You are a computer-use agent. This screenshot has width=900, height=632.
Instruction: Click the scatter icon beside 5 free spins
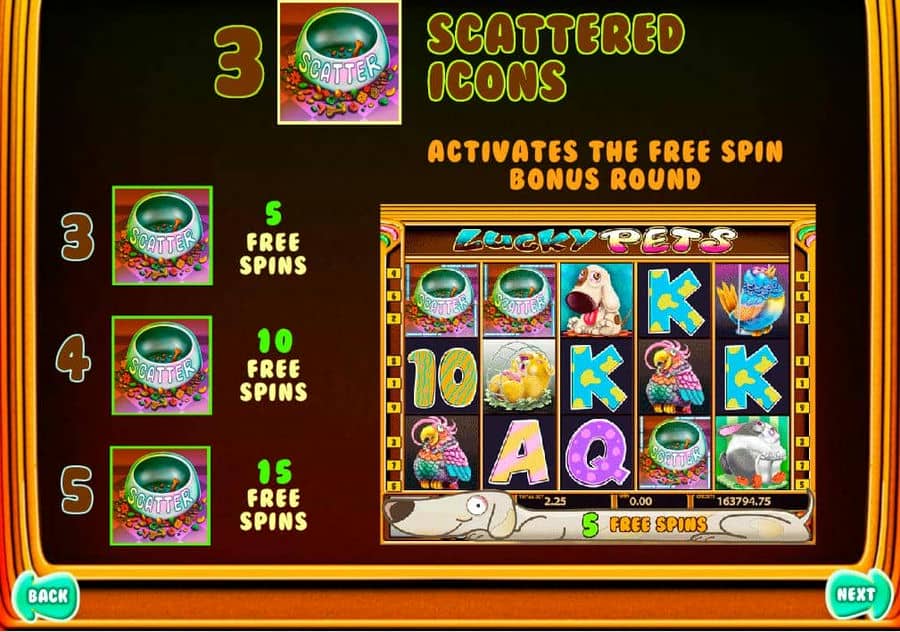pyautogui.click(x=162, y=235)
